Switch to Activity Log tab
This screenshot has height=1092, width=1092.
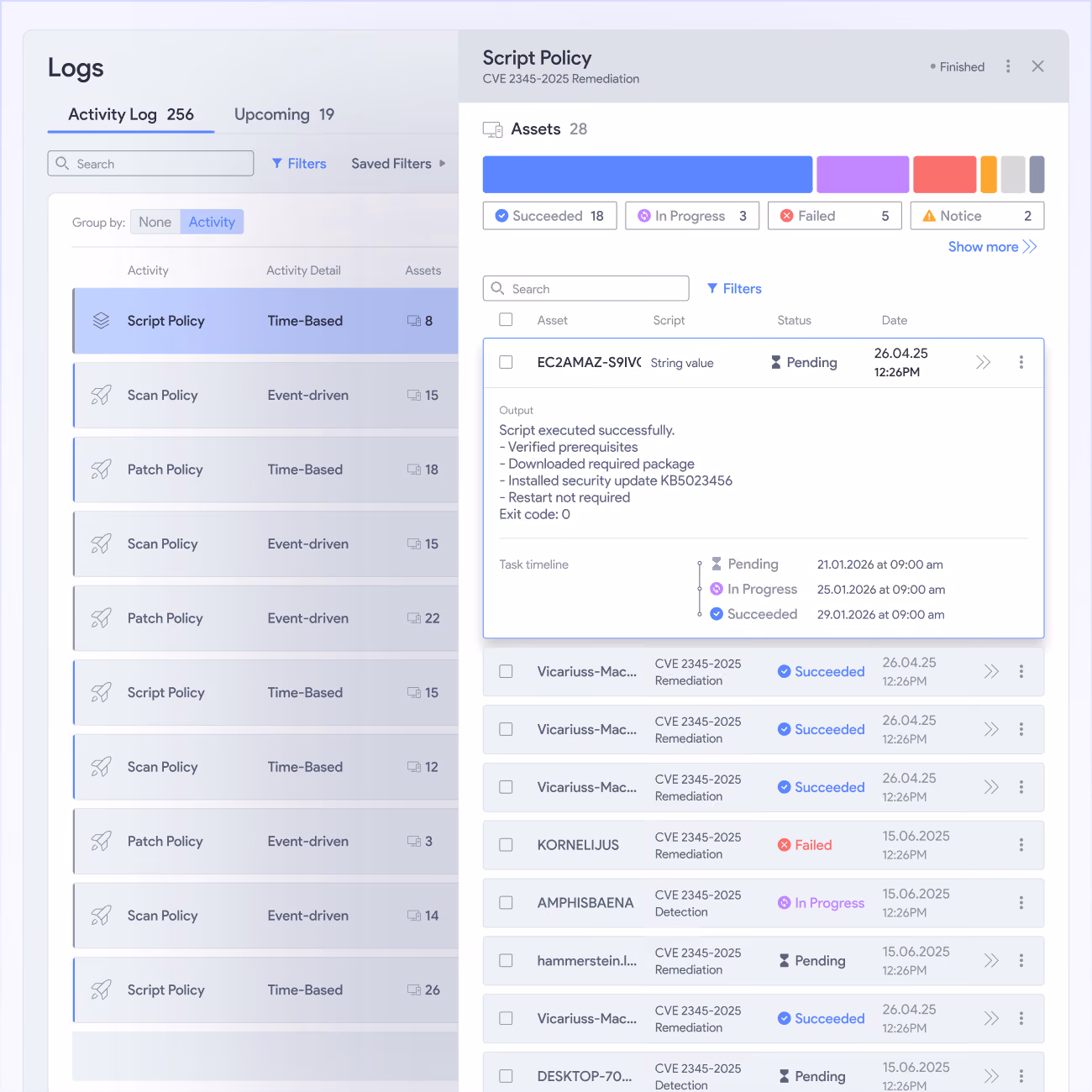pos(131,114)
